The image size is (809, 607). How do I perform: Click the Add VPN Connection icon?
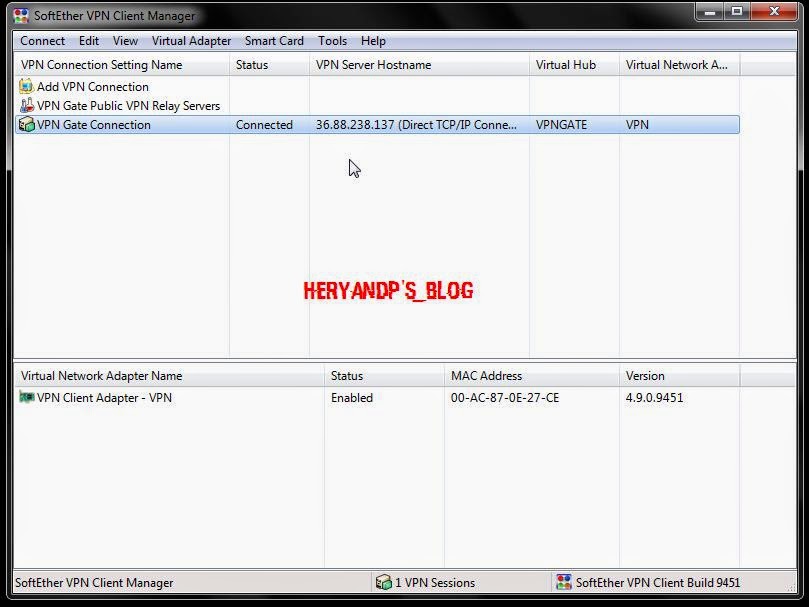click(26, 86)
